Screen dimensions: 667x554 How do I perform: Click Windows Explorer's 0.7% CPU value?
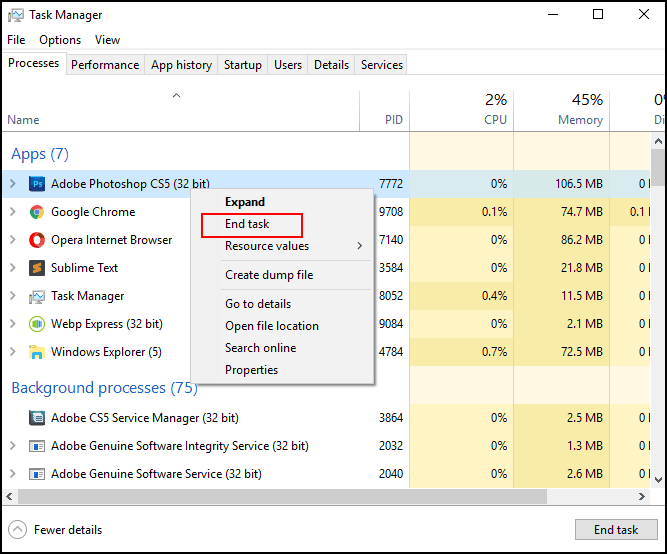tap(494, 352)
